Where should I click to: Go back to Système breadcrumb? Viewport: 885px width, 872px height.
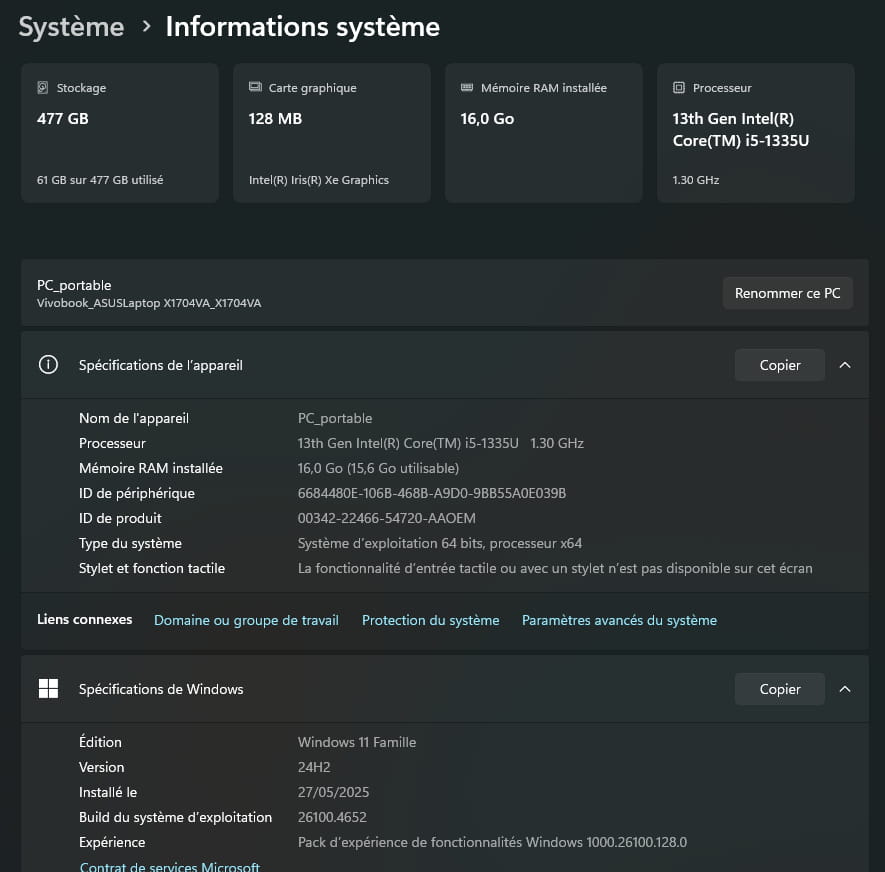point(71,27)
